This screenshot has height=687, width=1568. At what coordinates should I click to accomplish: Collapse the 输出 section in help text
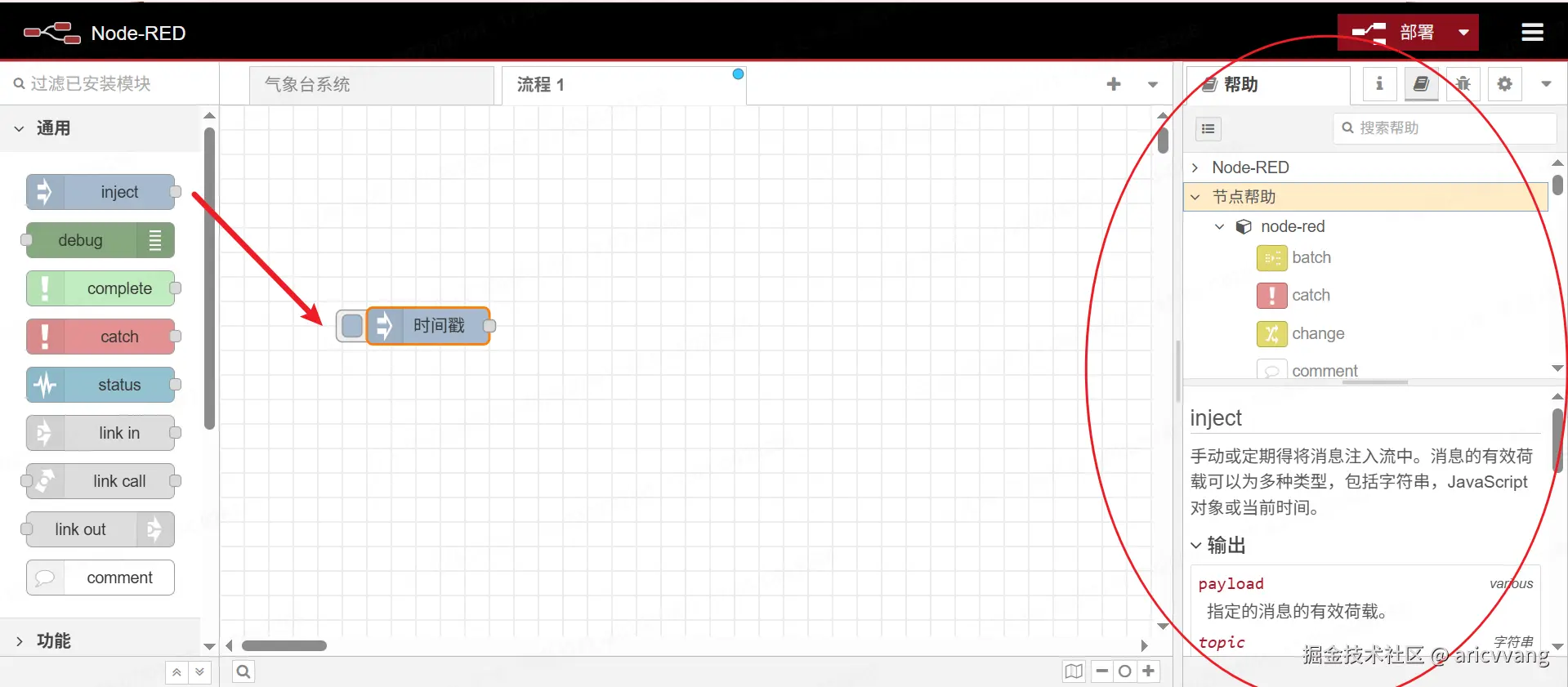1217,545
